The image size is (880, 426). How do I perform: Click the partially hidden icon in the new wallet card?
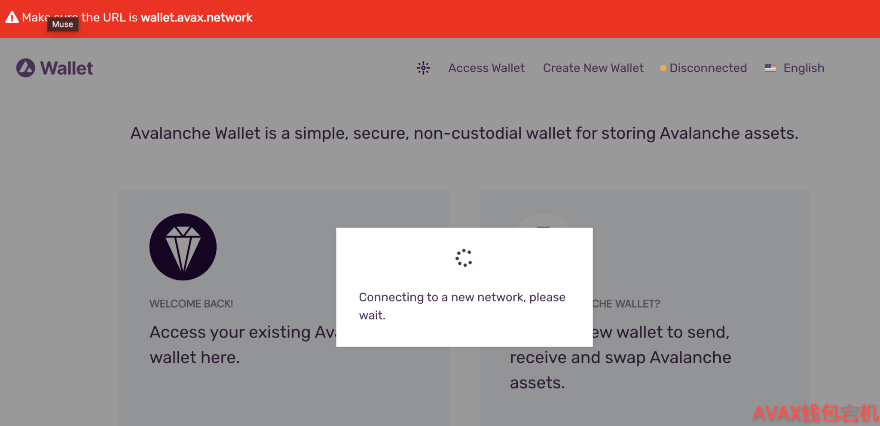pos(543,221)
